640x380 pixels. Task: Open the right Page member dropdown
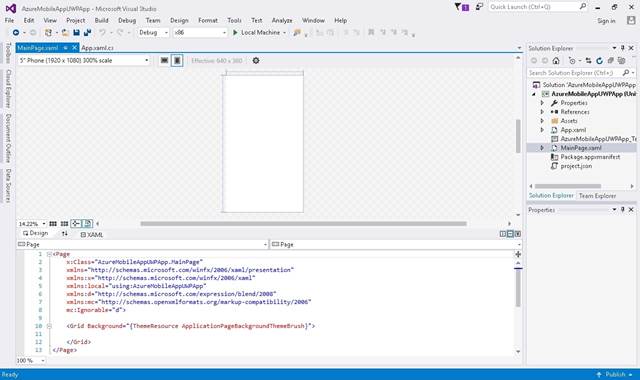pyautogui.click(x=396, y=244)
